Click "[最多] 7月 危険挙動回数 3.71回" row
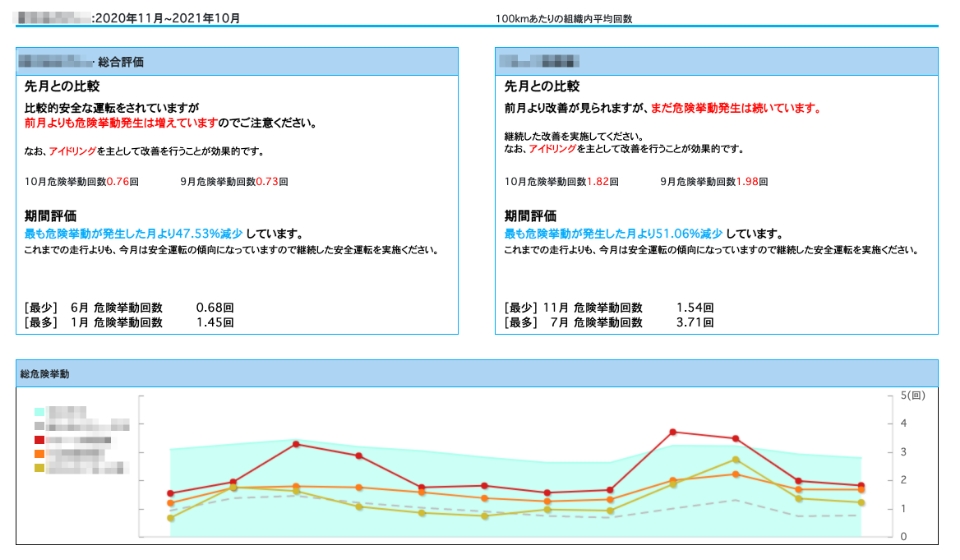Viewport: 960px width, 560px height. tap(609, 323)
